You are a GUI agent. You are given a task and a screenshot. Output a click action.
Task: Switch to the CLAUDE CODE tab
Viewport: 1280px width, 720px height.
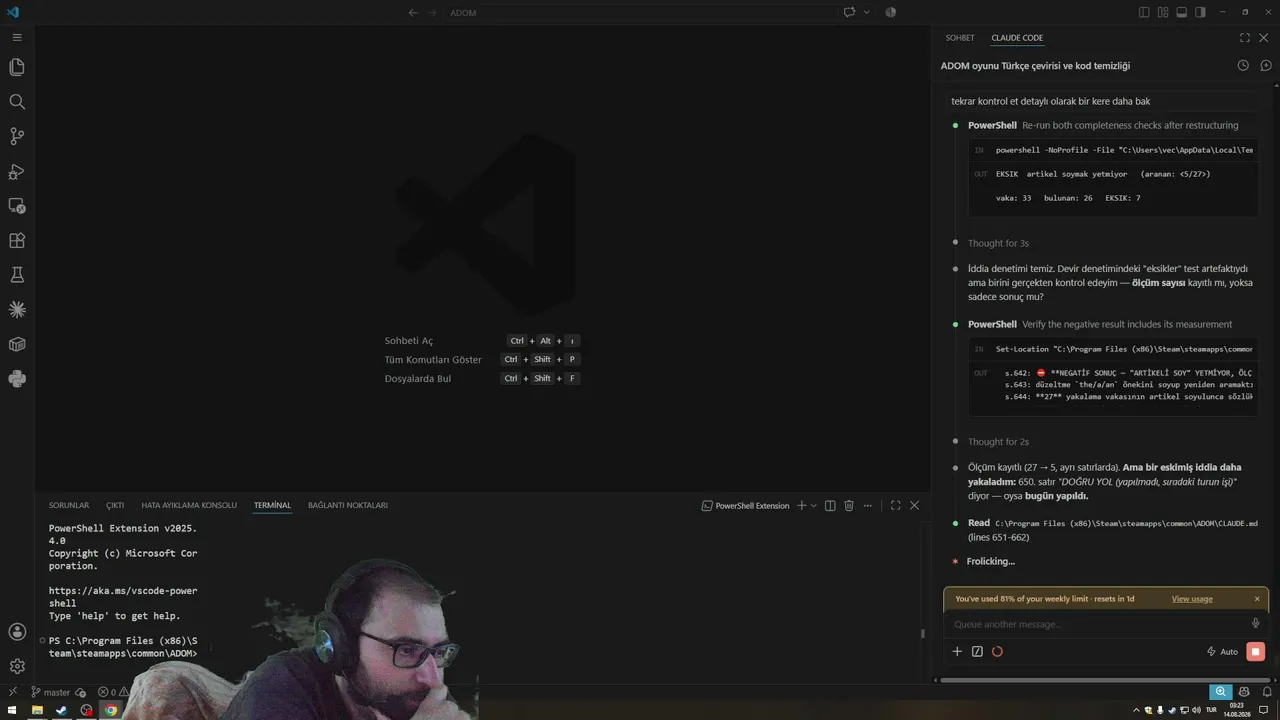click(1017, 38)
